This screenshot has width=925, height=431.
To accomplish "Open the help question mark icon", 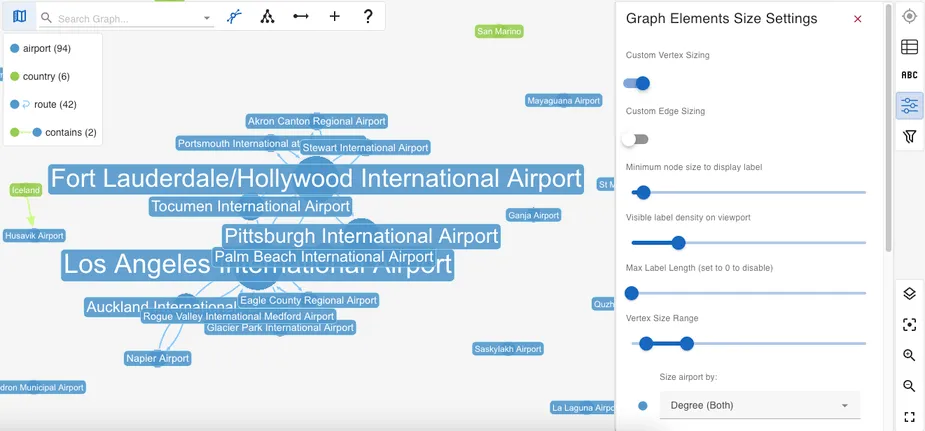I will coord(368,17).
